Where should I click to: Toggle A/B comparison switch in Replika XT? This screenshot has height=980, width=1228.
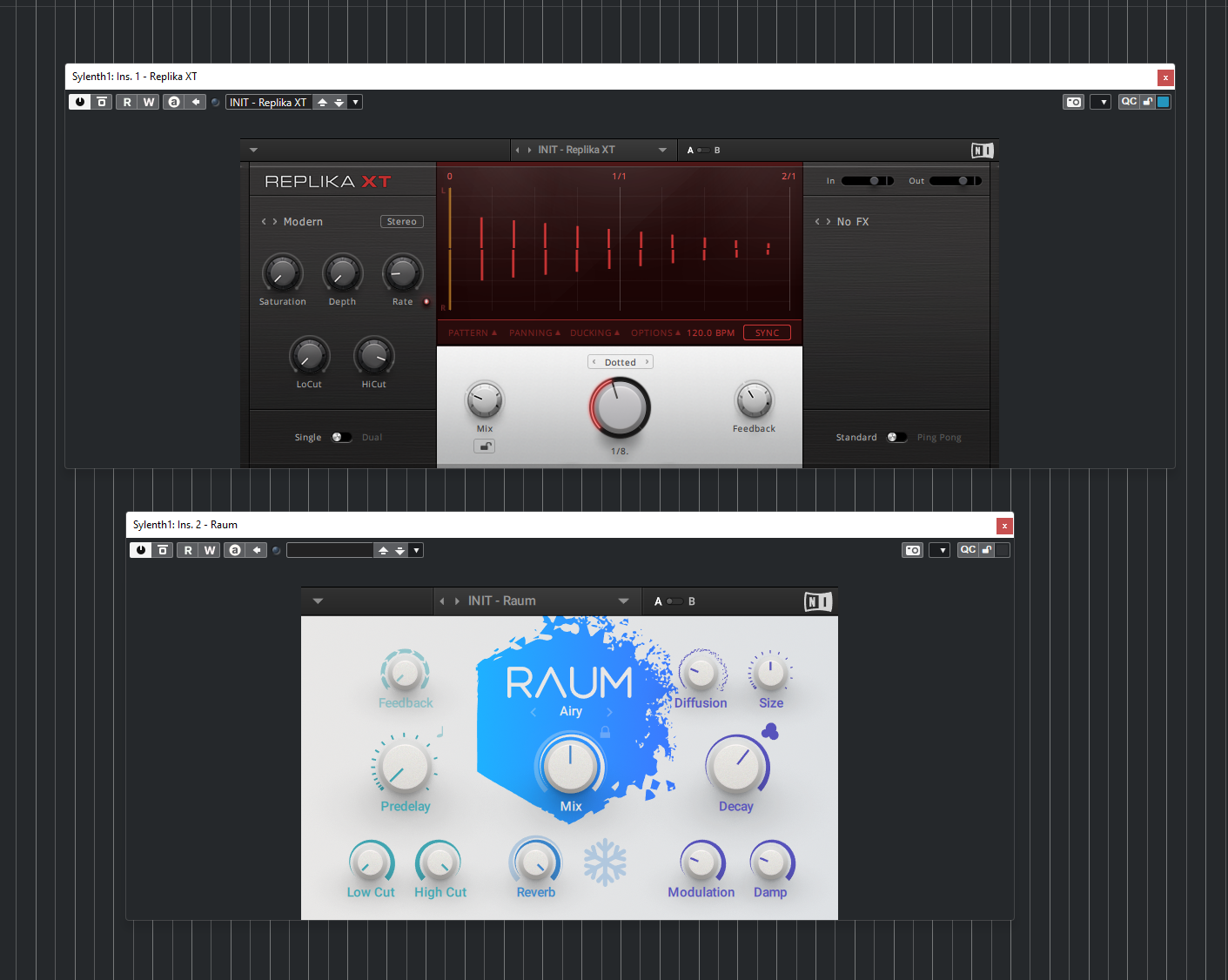(702, 150)
